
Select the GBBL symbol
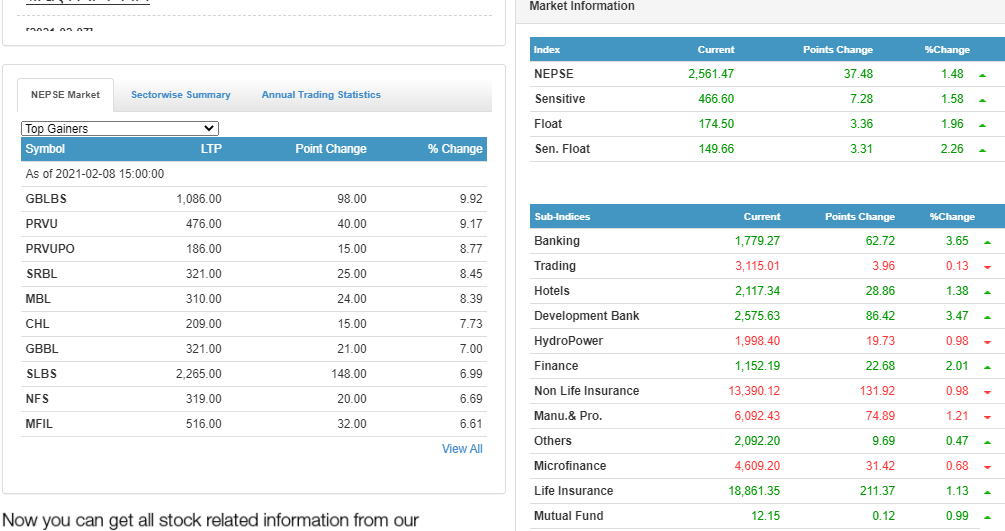pos(42,349)
